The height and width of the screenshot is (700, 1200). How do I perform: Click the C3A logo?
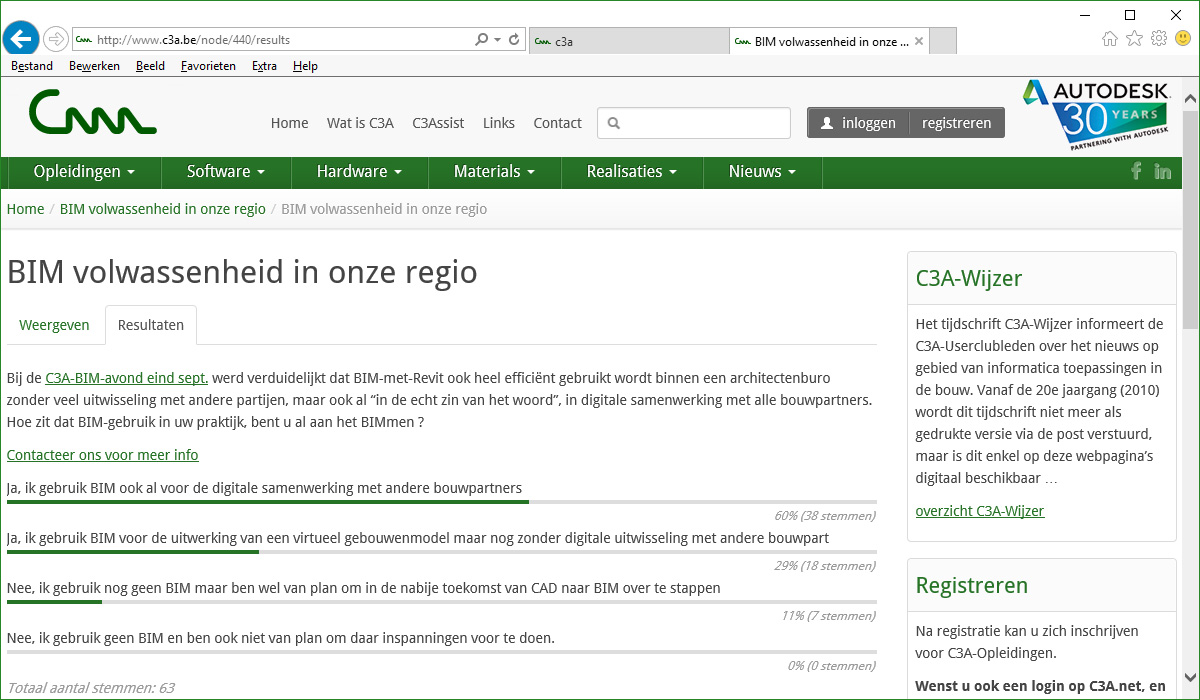[92, 111]
